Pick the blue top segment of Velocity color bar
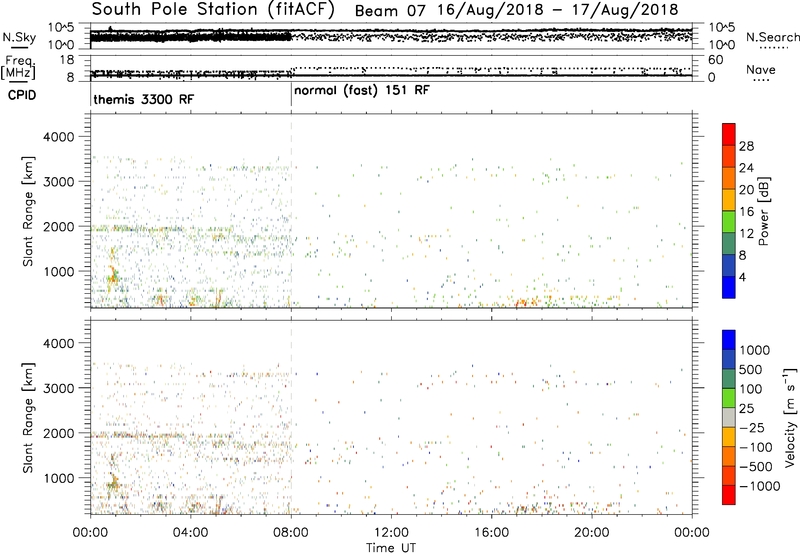800x554 pixels. (x=729, y=340)
